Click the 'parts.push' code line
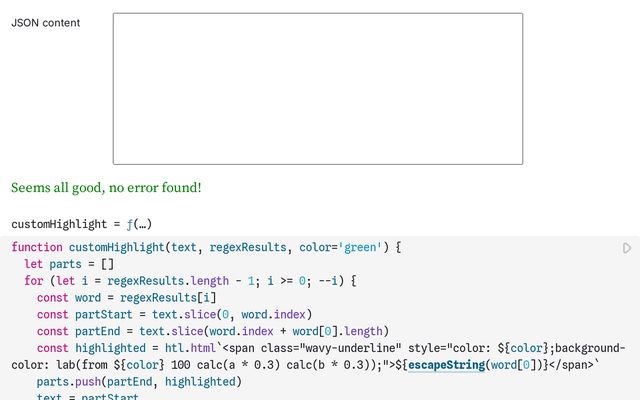Viewport: 640px width, 400px height. [68, 382]
